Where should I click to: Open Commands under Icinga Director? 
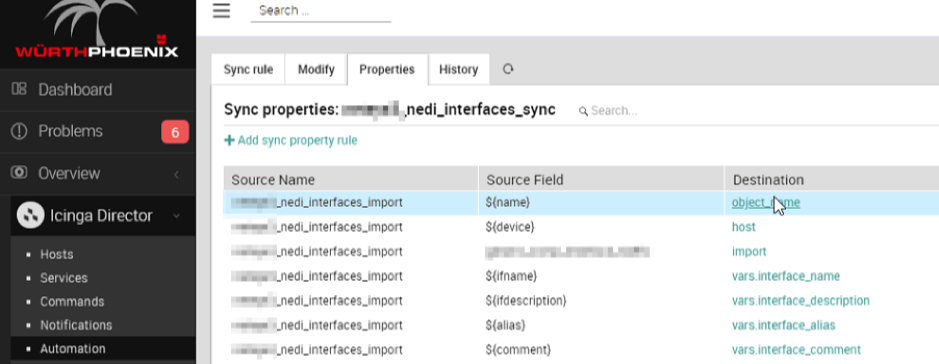[72, 302]
